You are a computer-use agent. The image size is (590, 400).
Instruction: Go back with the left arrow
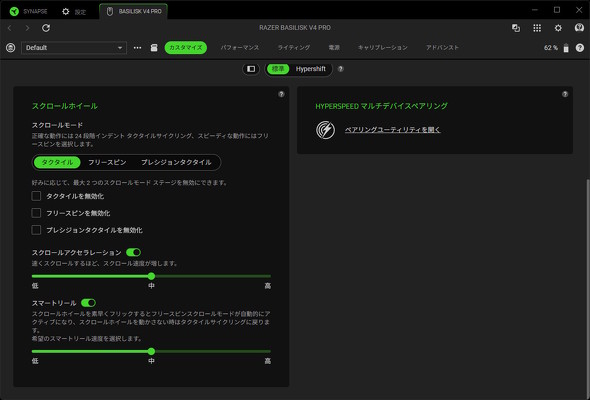tap(10, 28)
